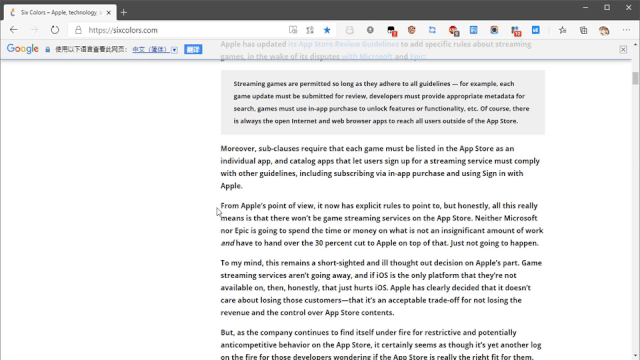
Task: Open the Favorites list button
Action: 563,30
